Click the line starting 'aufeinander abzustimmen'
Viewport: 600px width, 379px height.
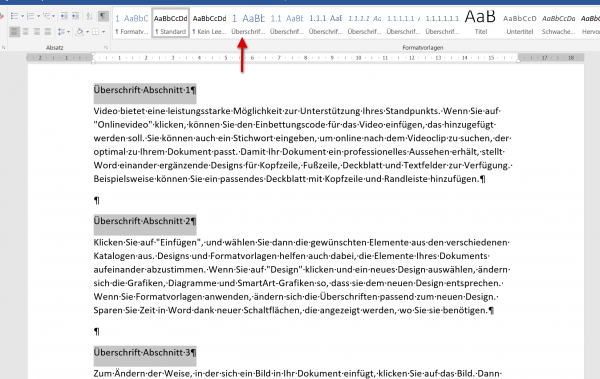pos(302,270)
